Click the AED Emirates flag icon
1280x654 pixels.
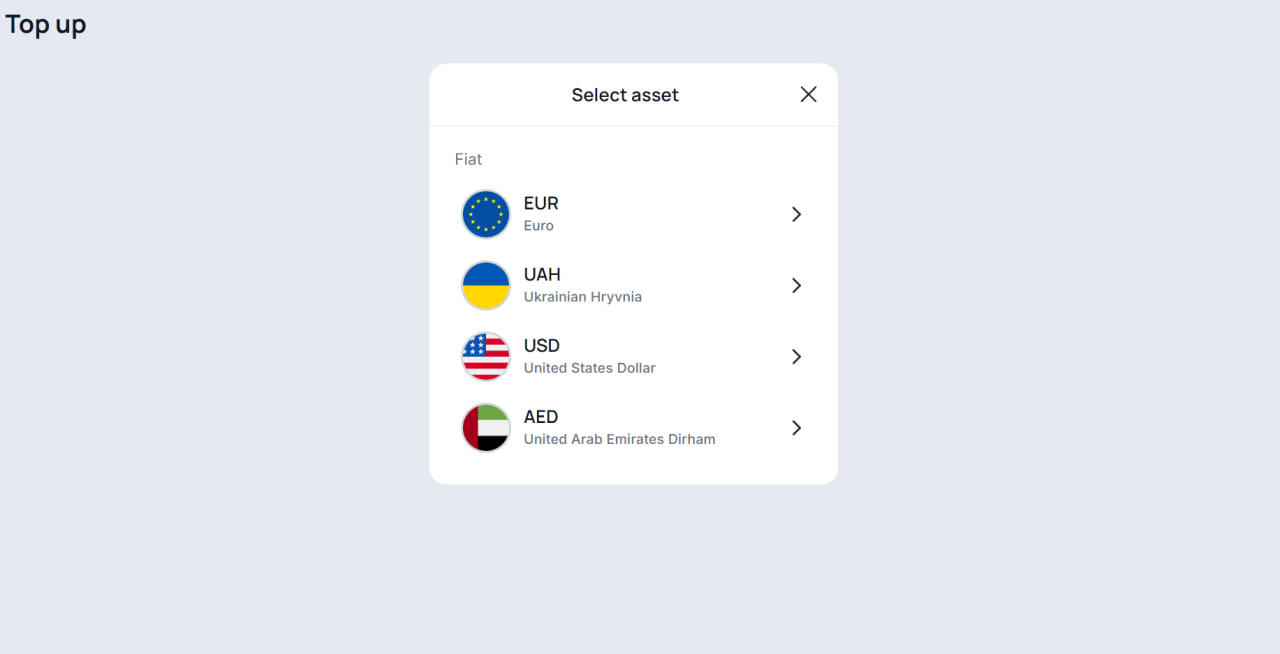[x=485, y=427]
